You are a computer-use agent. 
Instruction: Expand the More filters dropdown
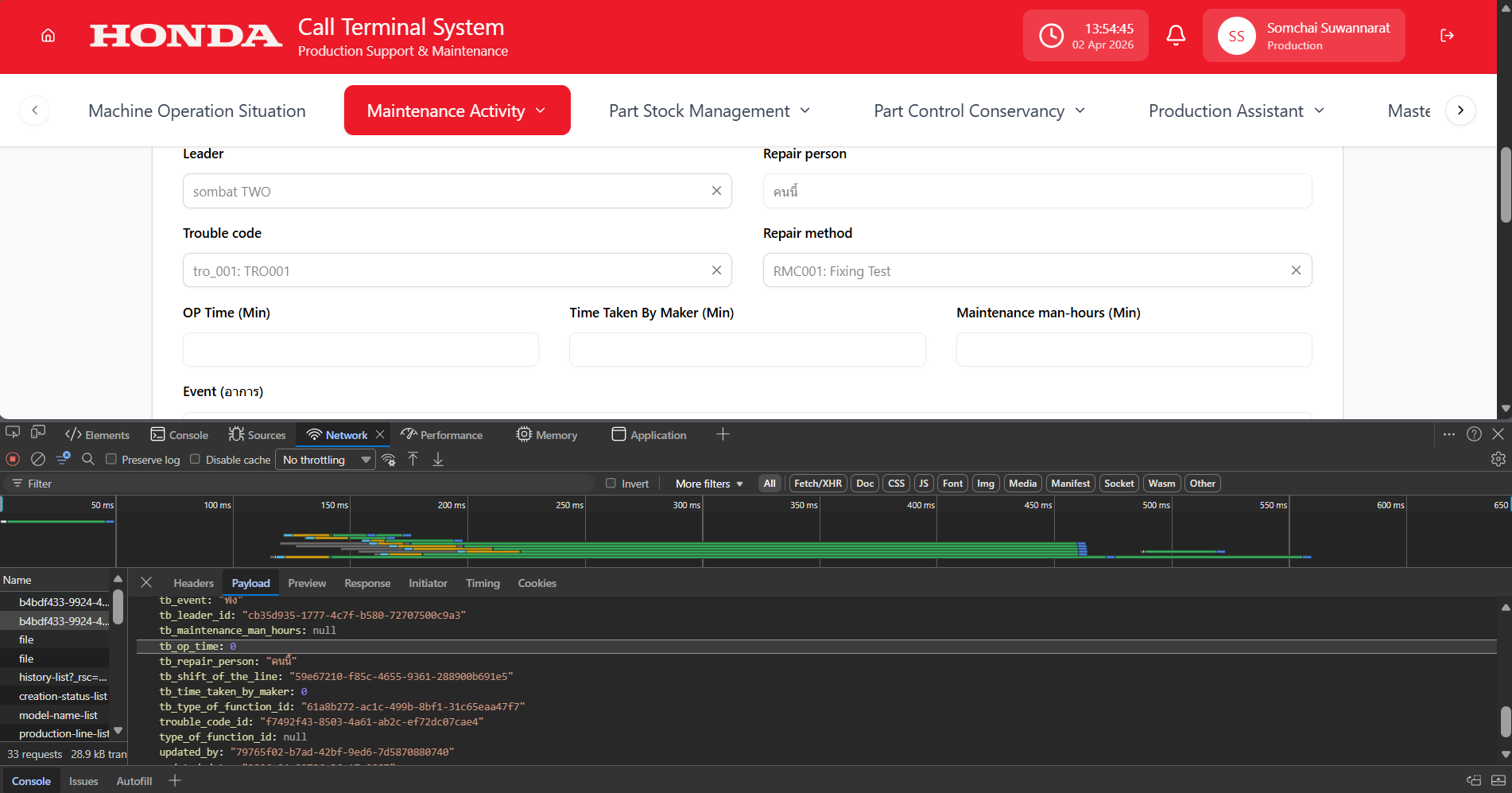point(708,484)
